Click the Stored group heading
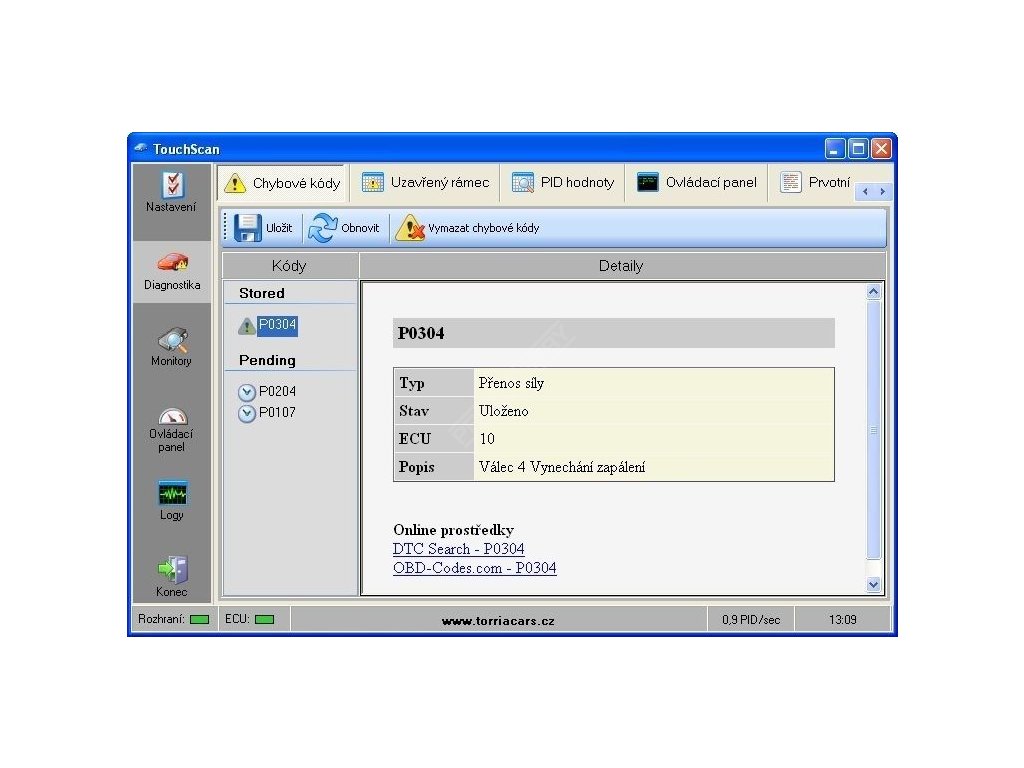 click(262, 293)
